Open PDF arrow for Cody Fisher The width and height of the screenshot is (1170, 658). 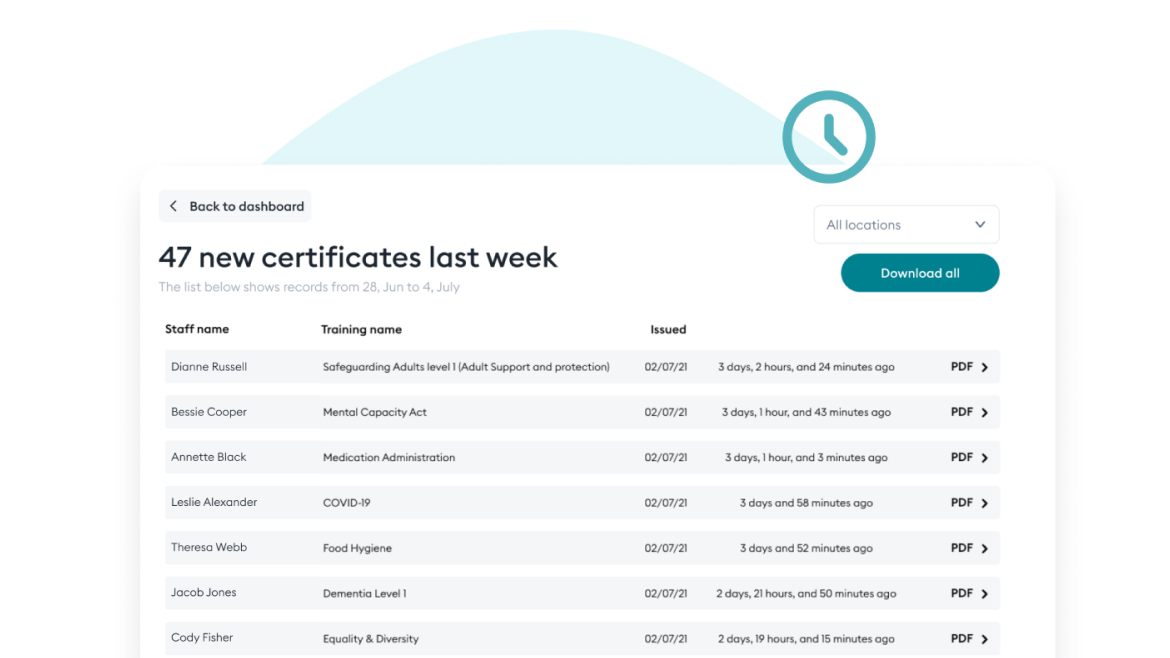click(984, 639)
